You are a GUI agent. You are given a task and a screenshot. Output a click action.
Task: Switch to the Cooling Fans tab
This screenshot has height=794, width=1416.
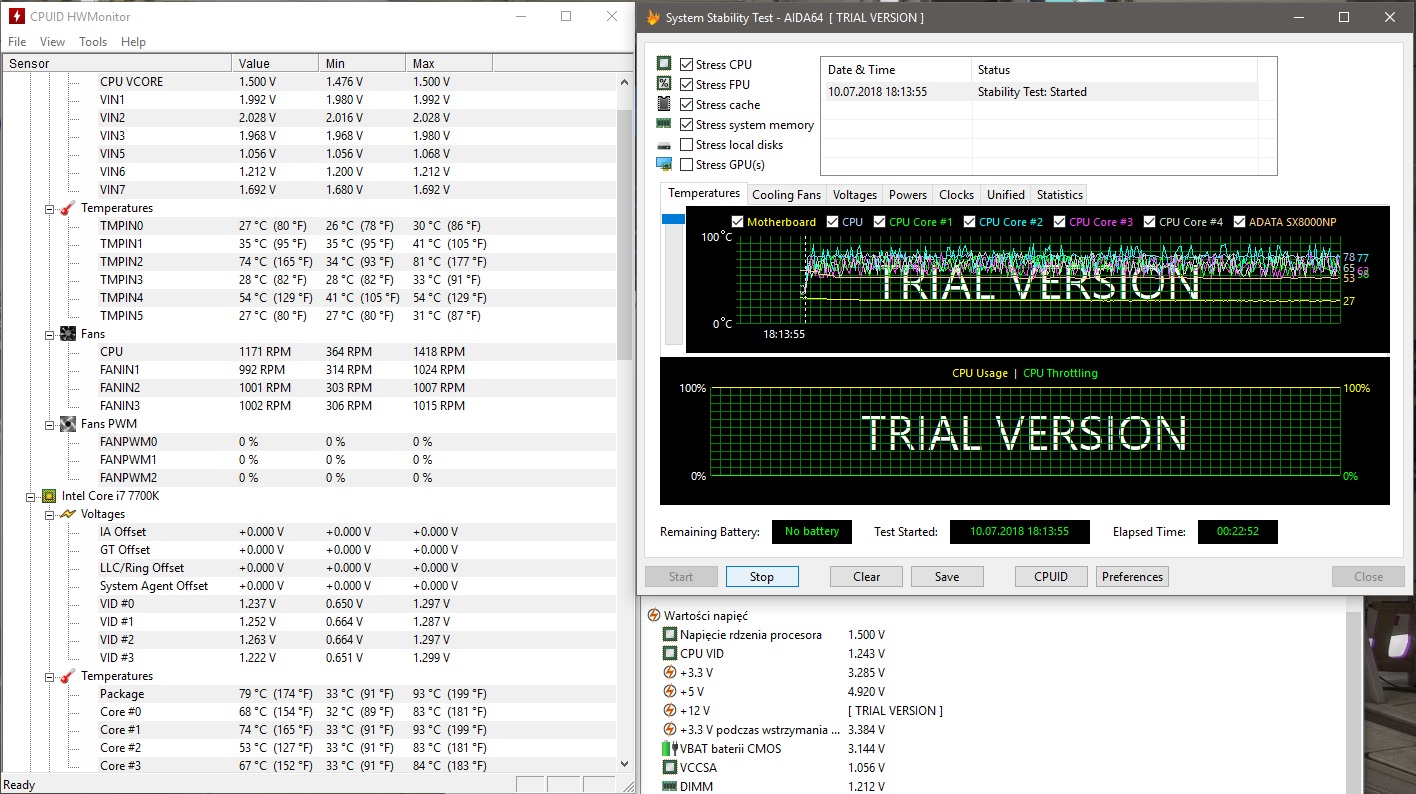[786, 195]
